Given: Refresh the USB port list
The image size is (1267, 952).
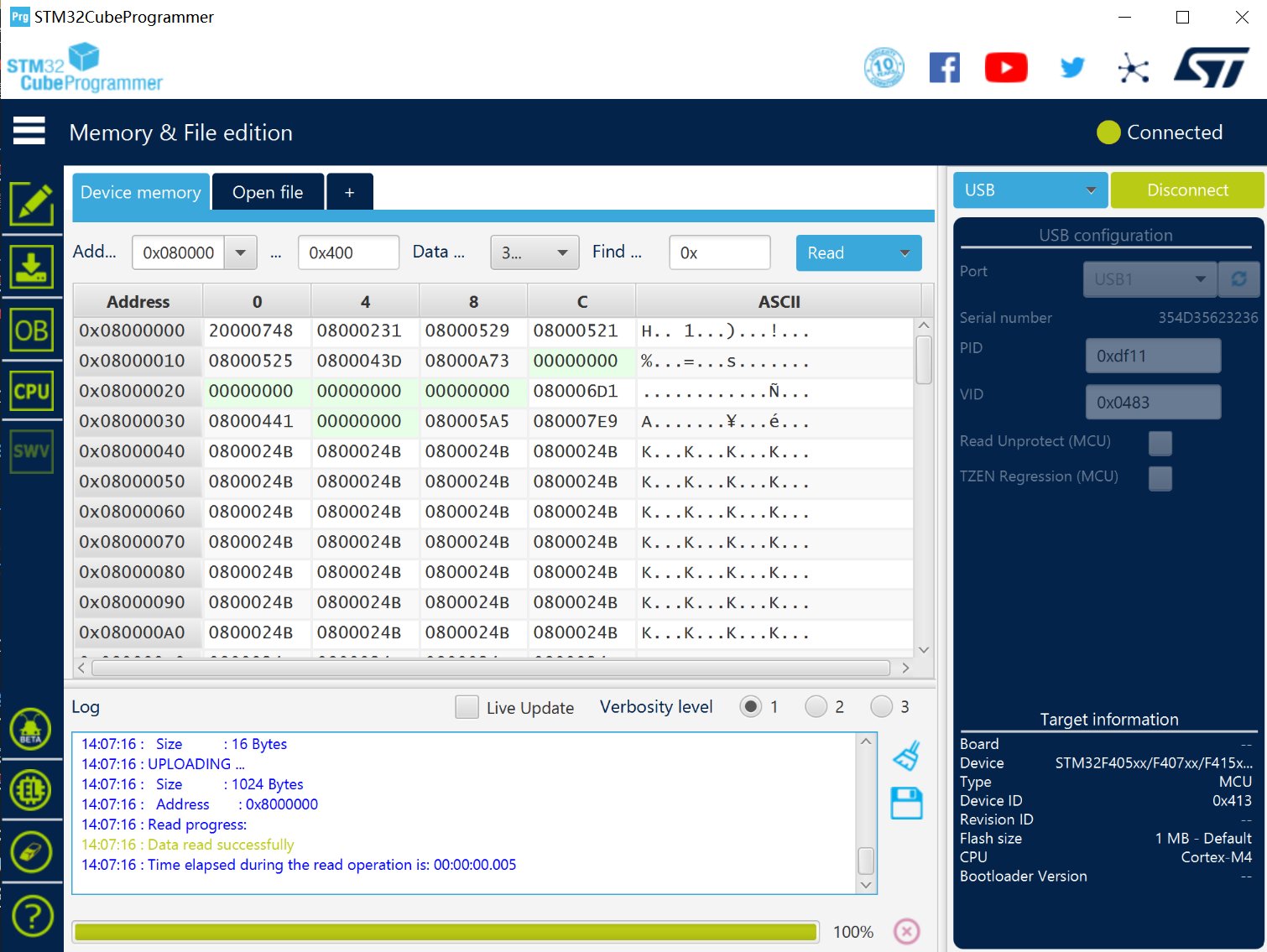Looking at the screenshot, I should 1238,278.
